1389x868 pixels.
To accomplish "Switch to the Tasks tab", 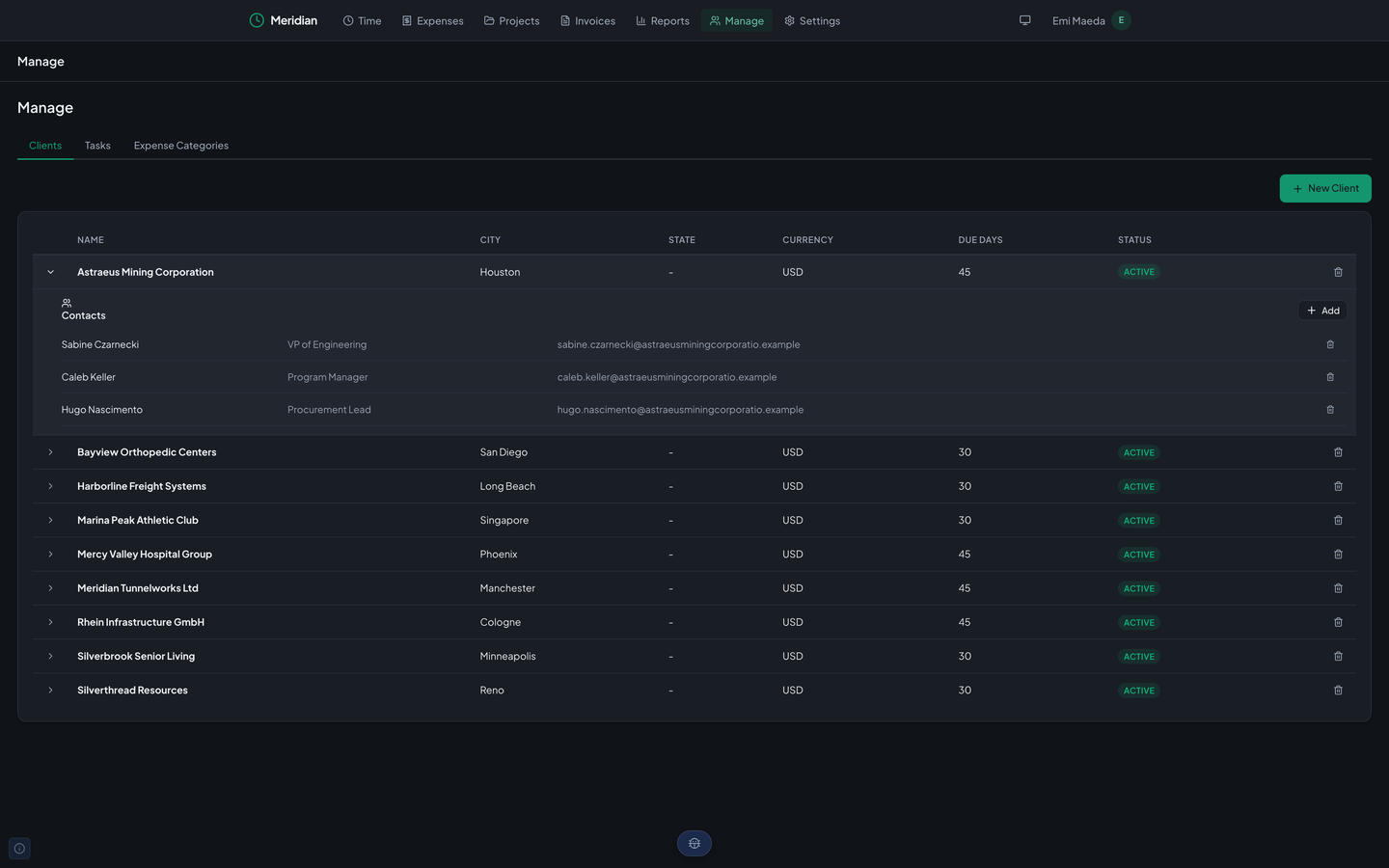I will tap(97, 146).
